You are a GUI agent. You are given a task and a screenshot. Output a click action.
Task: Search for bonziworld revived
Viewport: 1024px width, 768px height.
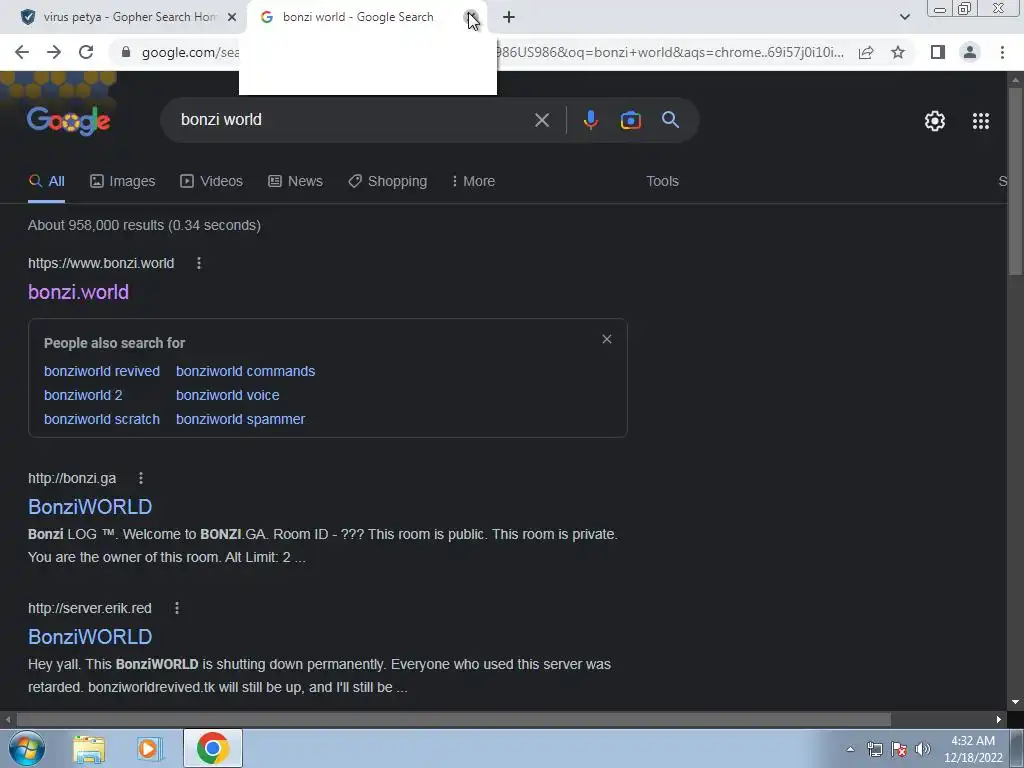click(102, 371)
